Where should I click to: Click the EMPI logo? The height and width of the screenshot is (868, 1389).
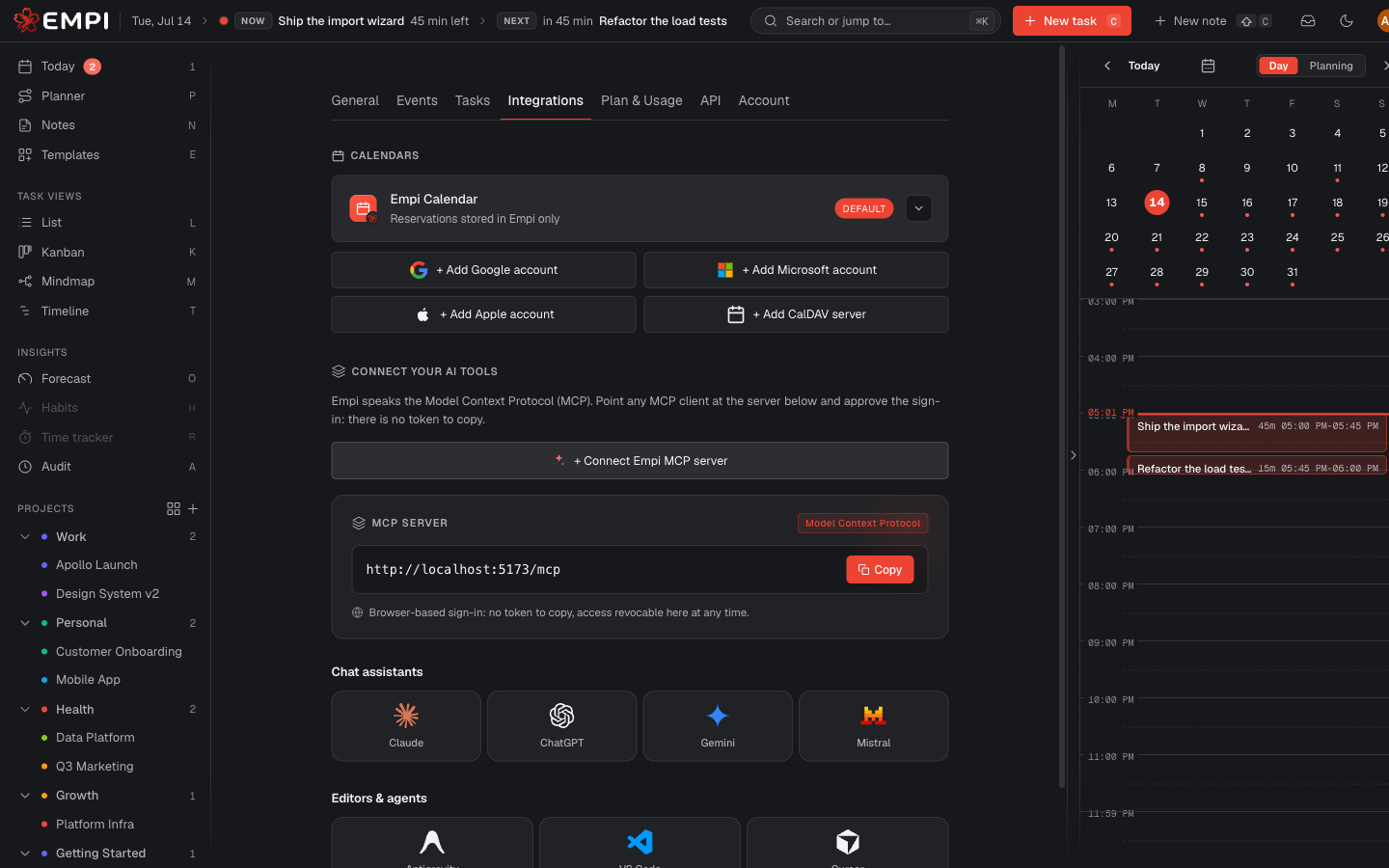click(x=61, y=20)
